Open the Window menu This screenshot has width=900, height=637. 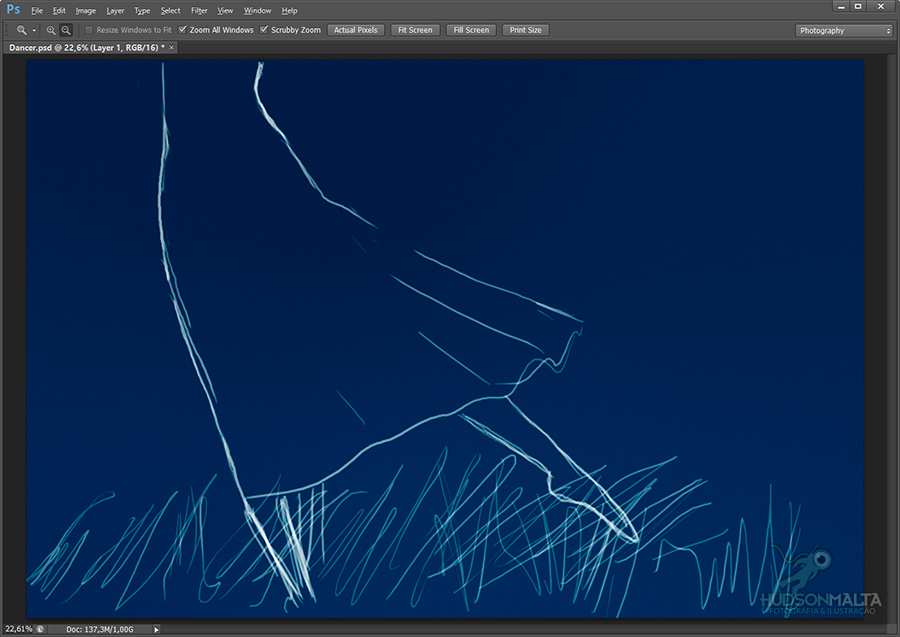pos(257,10)
